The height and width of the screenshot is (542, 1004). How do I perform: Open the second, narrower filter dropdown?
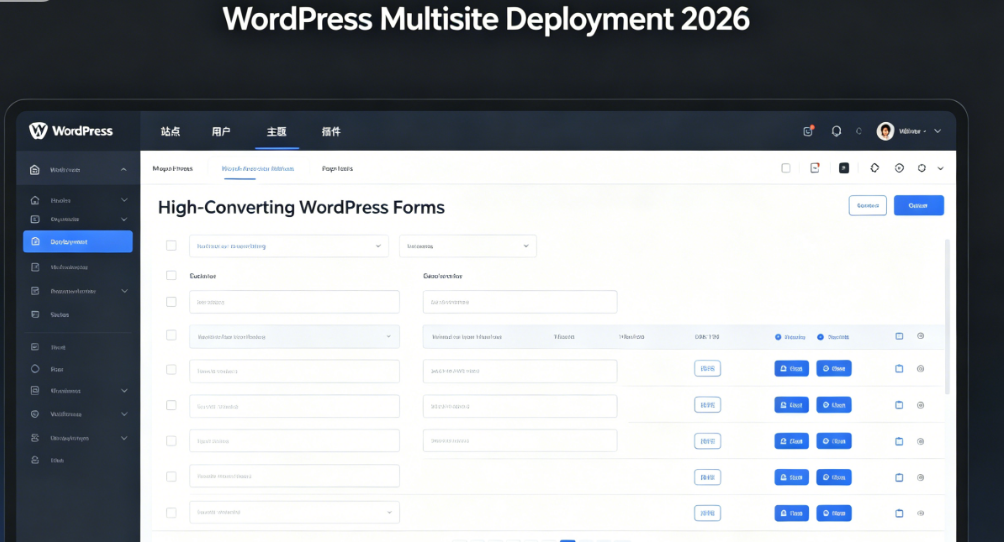(467, 245)
